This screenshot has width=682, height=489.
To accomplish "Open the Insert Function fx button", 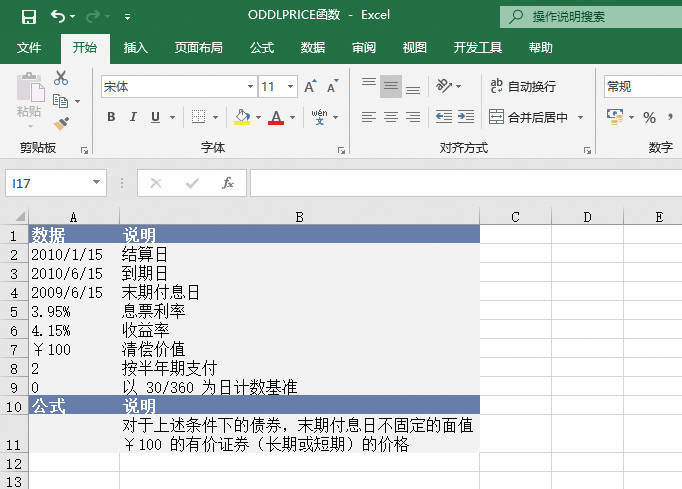I will [228, 183].
